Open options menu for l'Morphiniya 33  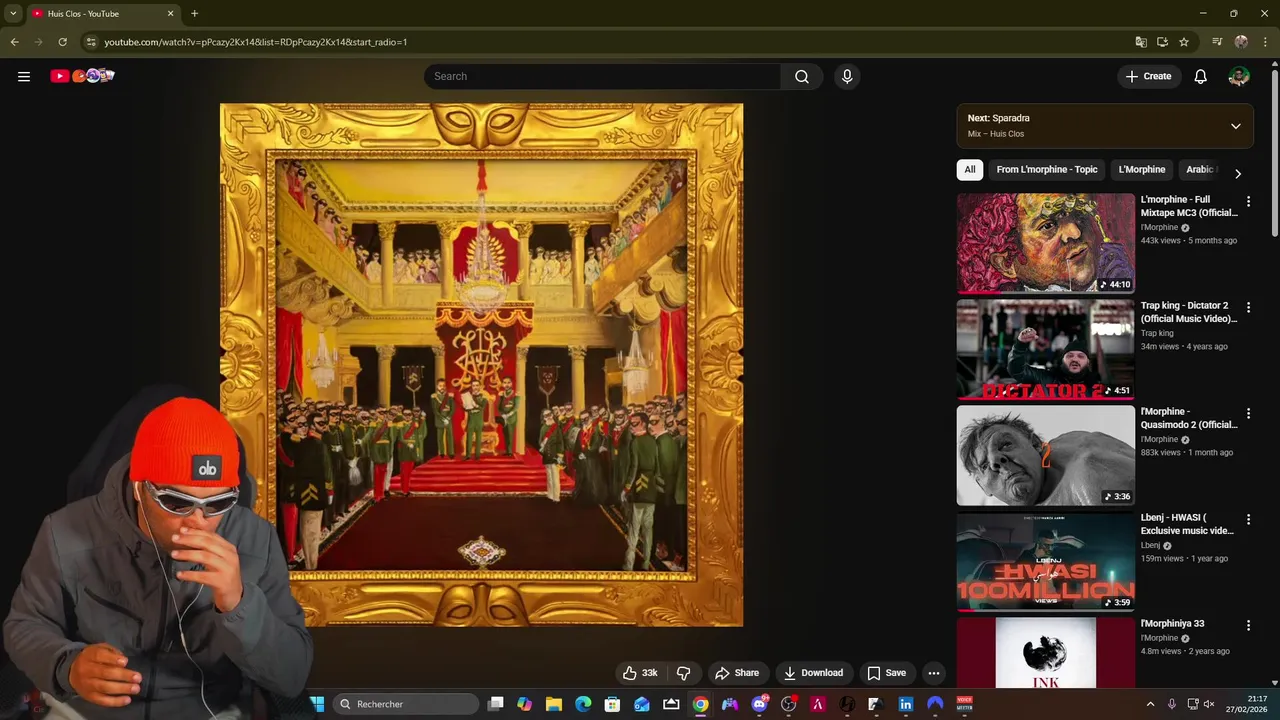(x=1248, y=626)
